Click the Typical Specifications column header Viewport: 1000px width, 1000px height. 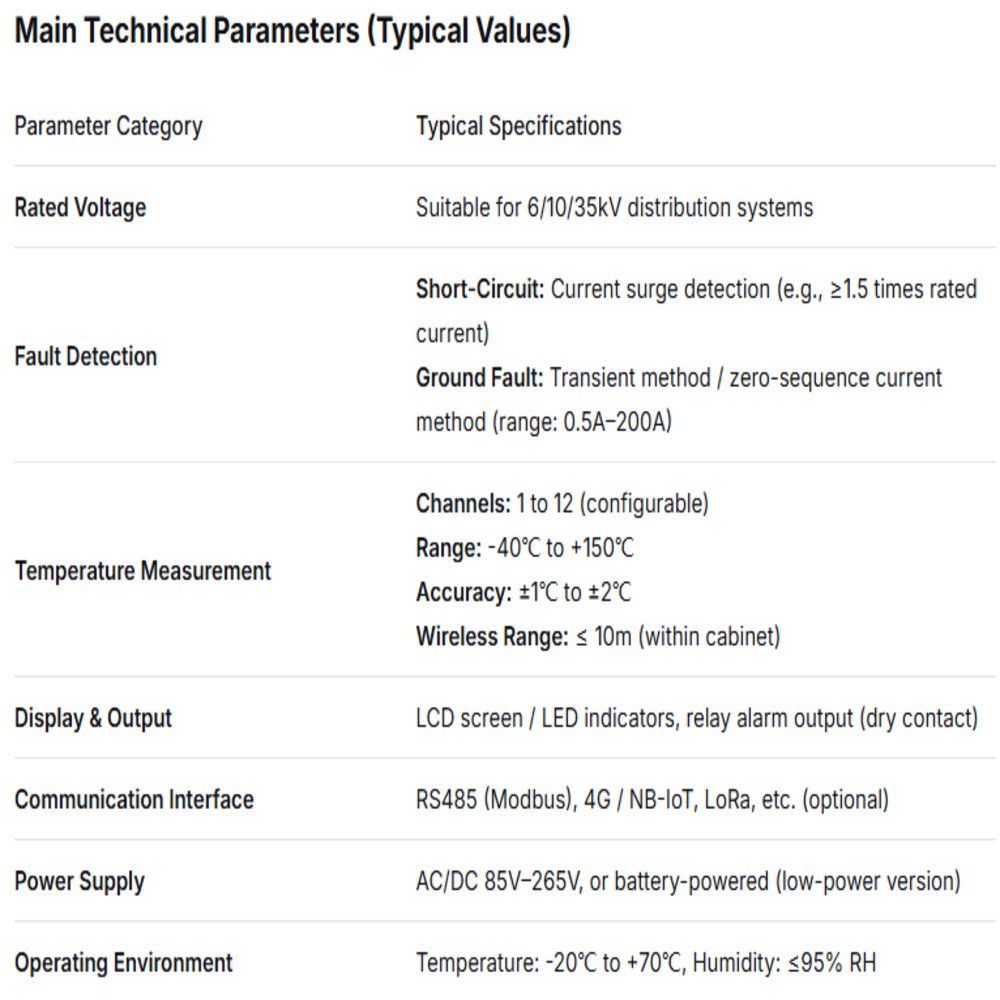[x=518, y=127]
